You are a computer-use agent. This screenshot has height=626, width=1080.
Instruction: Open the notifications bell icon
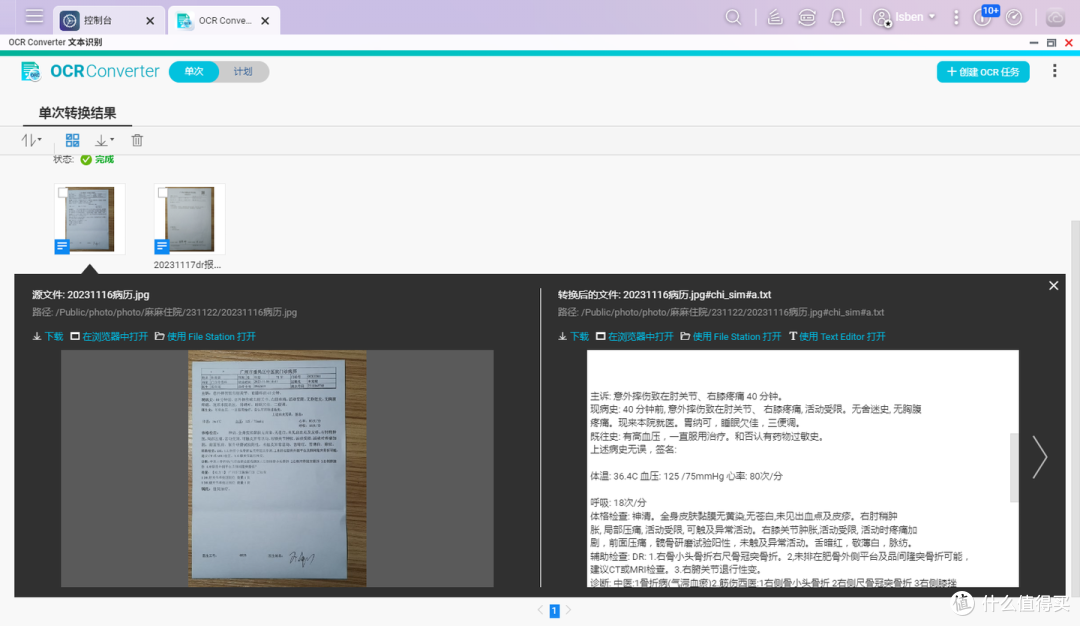838,17
